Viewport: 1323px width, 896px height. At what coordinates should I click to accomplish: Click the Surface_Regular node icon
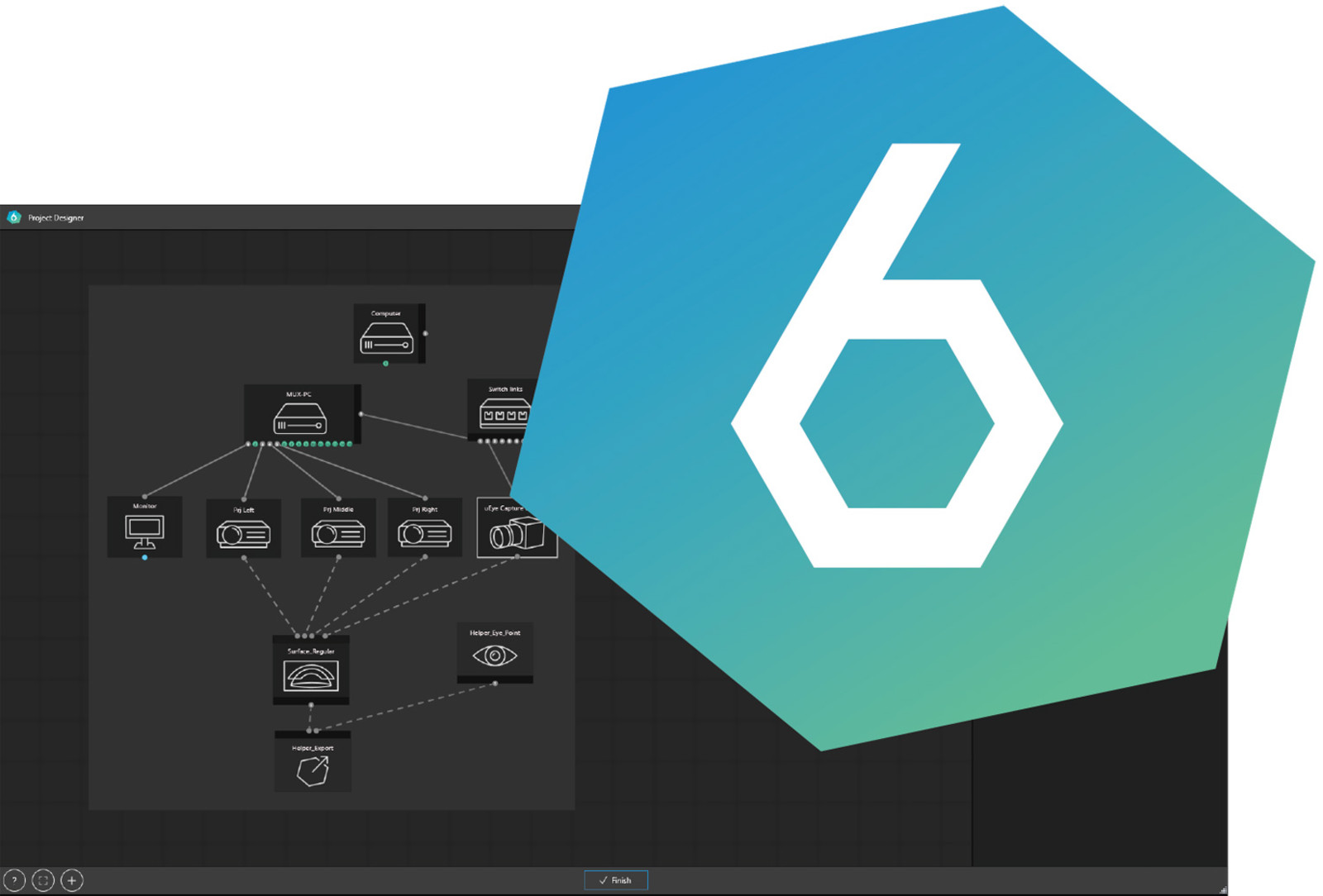point(311,676)
